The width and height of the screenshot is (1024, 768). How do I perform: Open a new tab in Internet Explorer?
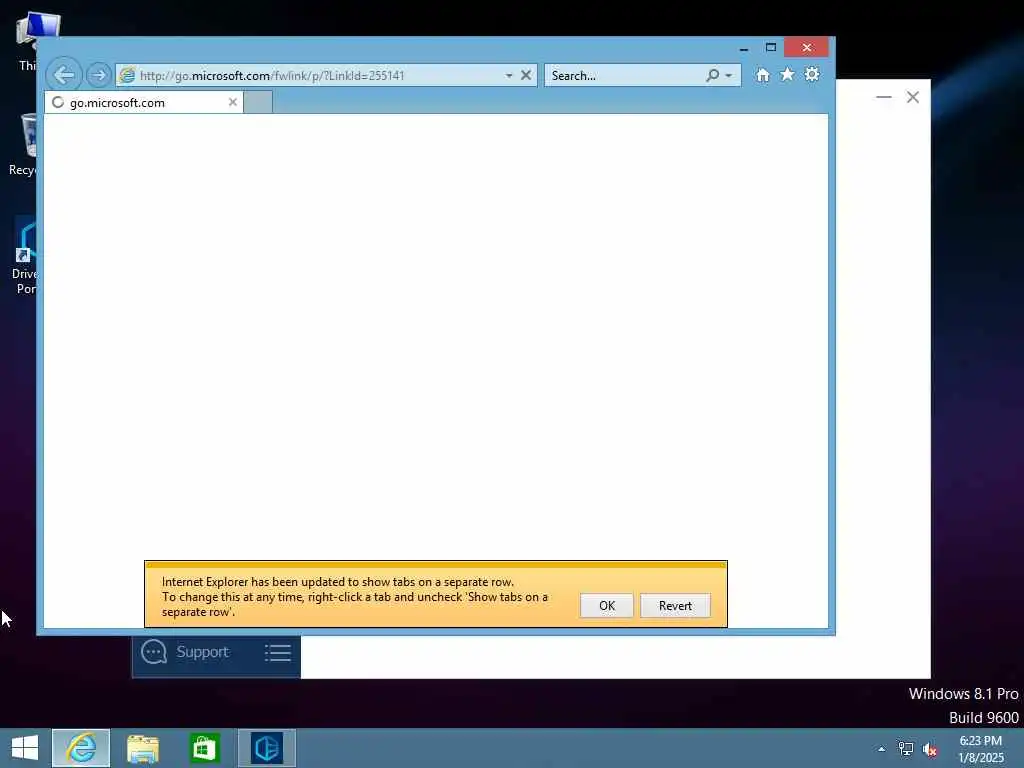[x=258, y=103]
